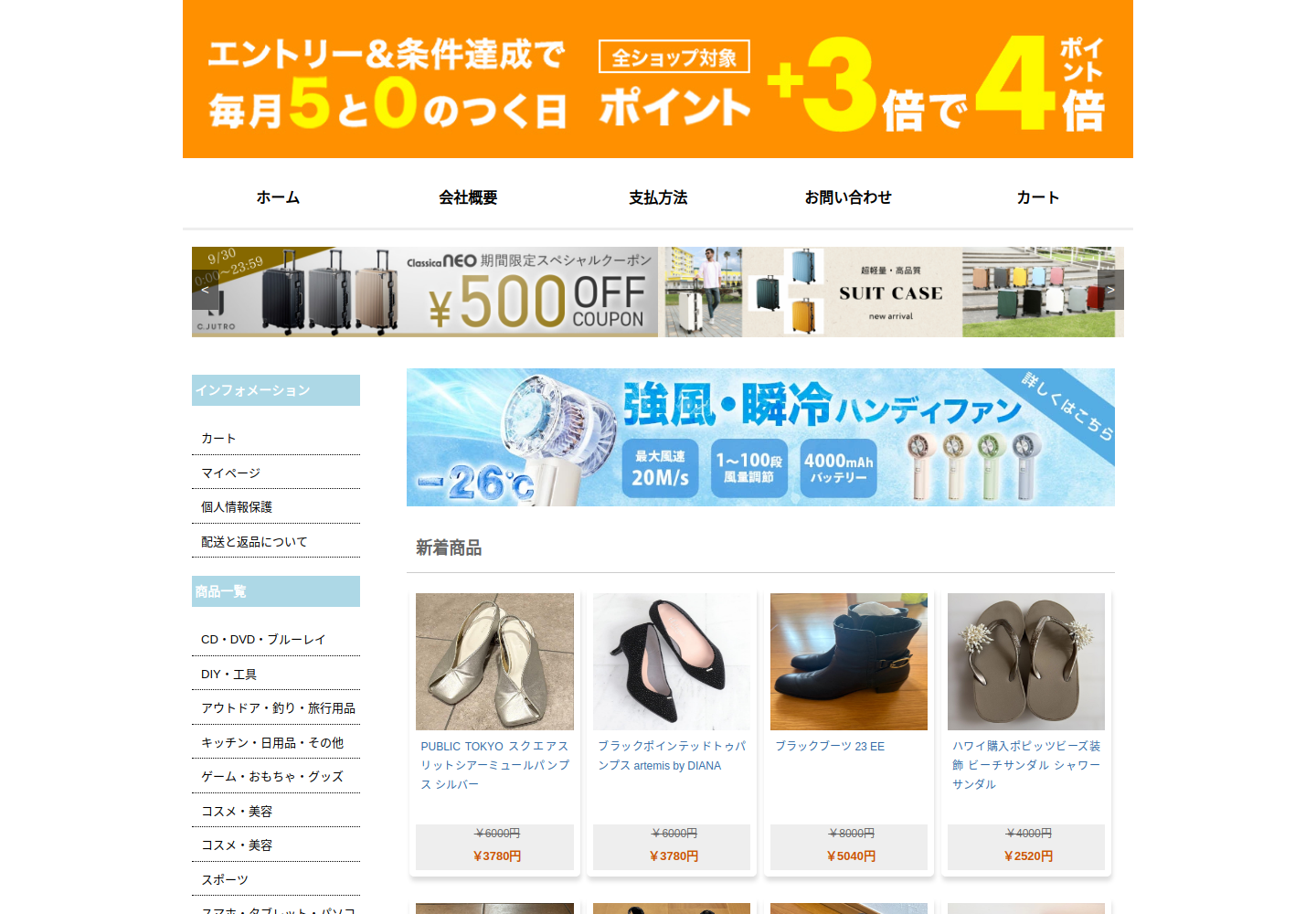Select the DIY・工具 category
Image resolution: width=1316 pixels, height=914 pixels.
[x=228, y=675]
